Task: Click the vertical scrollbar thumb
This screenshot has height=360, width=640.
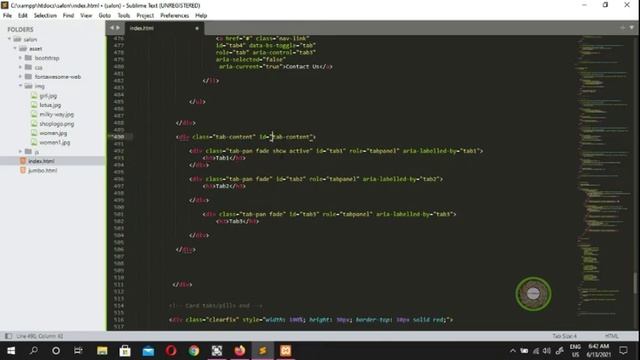Action: (635, 283)
